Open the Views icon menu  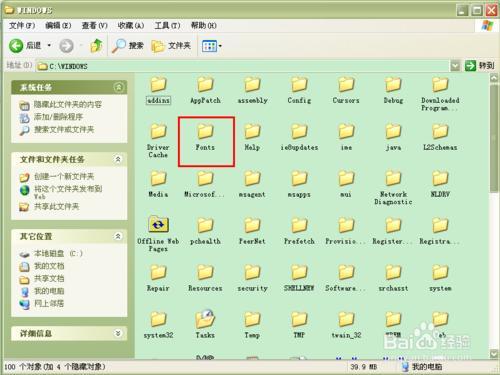click(209, 46)
